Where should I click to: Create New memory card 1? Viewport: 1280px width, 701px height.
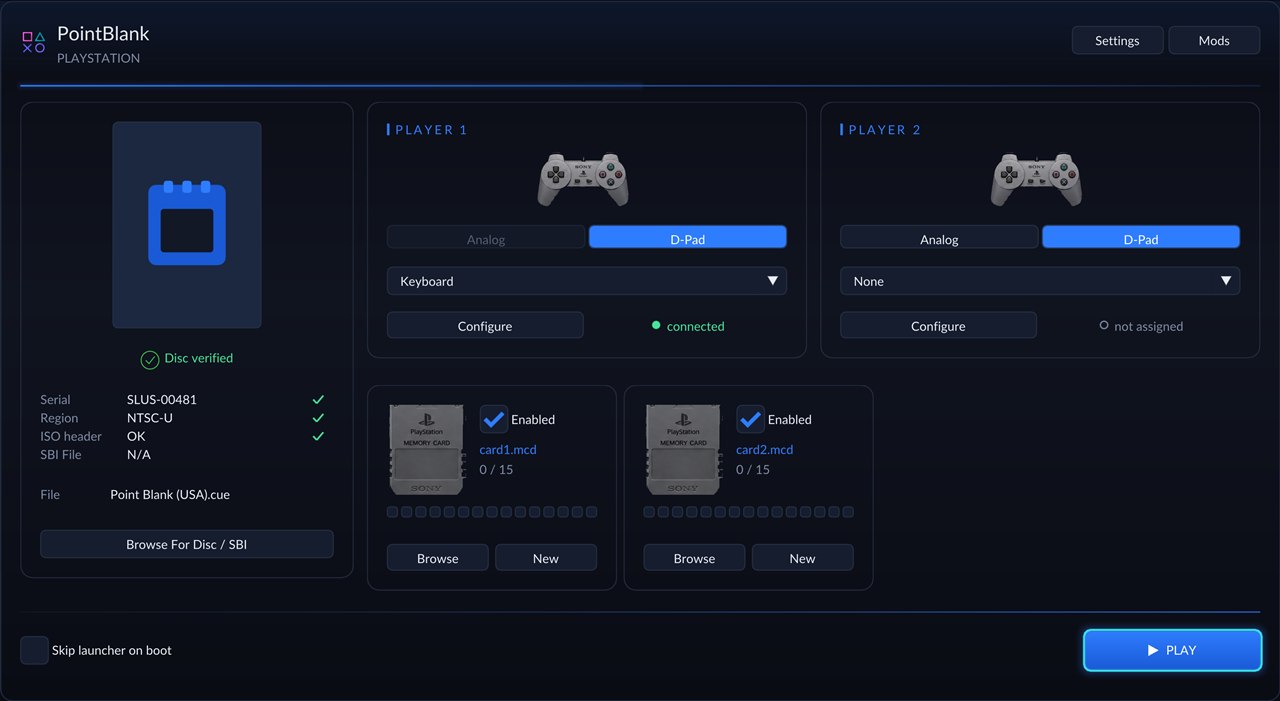click(x=546, y=558)
